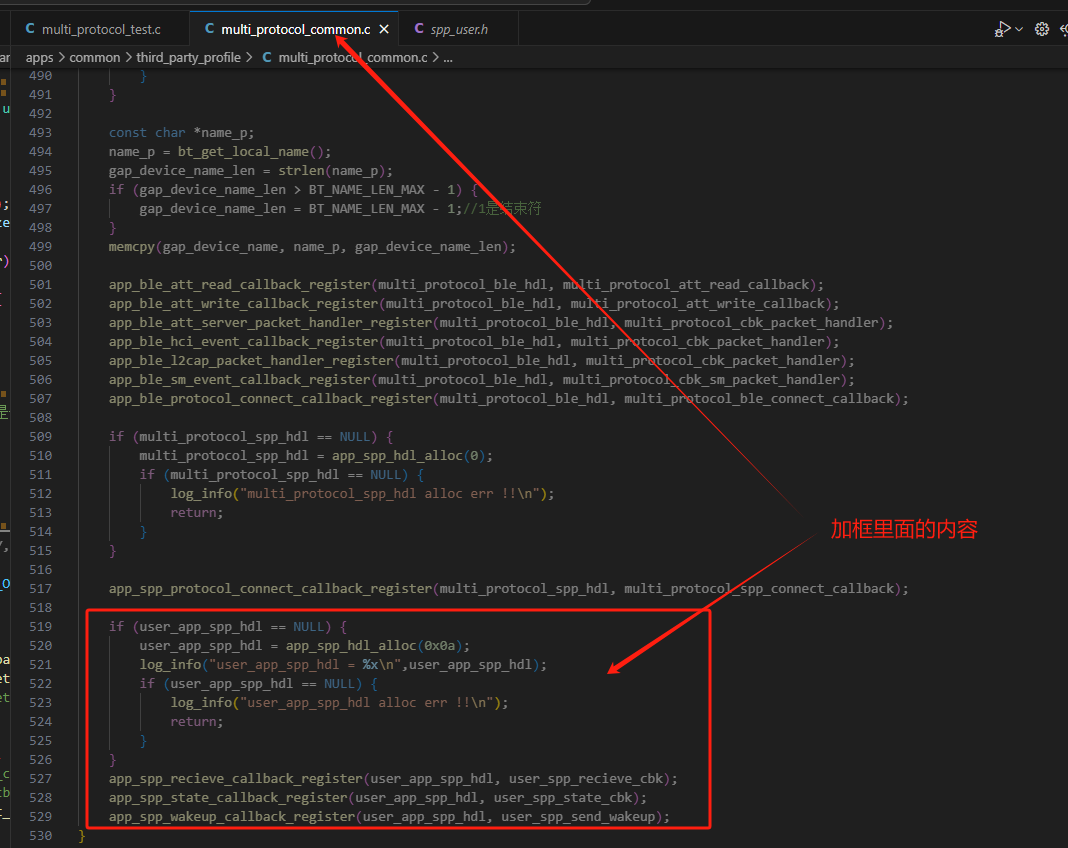Click the run/debug icon in editor toolbar

coord(1002,29)
